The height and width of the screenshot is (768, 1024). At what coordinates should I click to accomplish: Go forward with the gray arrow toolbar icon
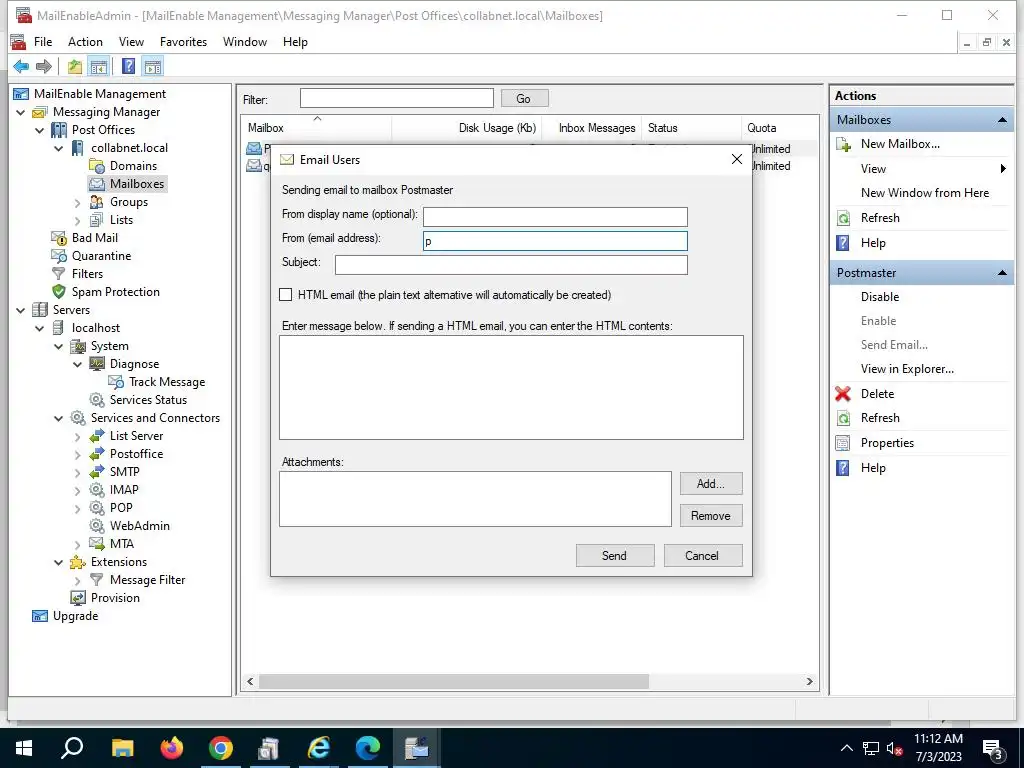[44, 66]
